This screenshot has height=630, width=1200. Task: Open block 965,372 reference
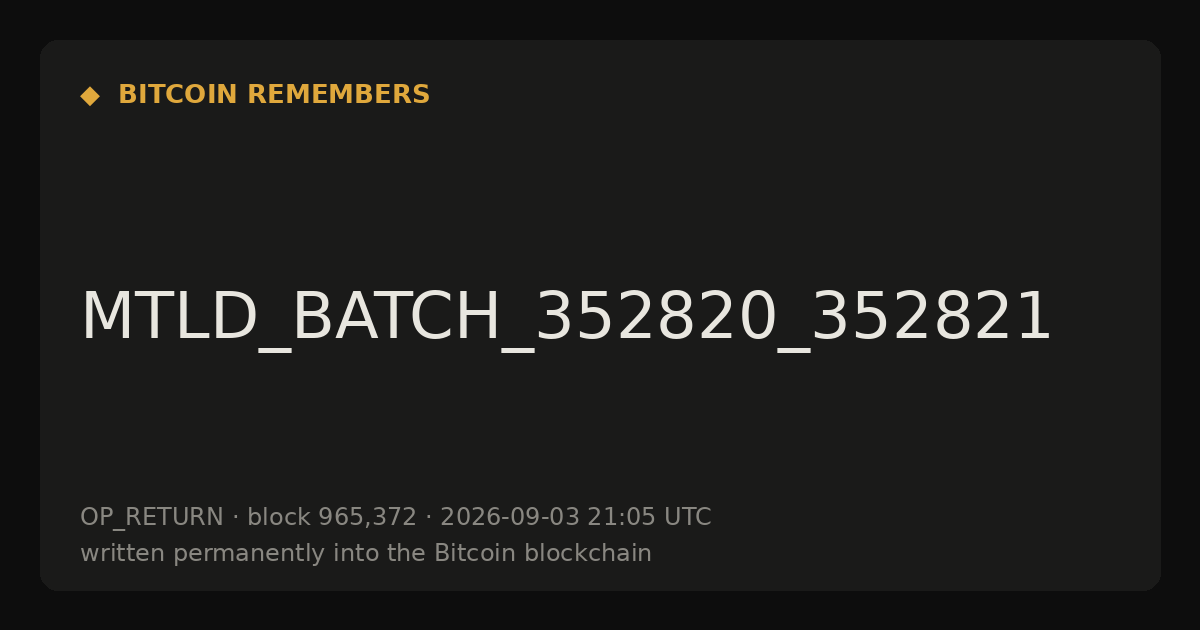[332, 518]
